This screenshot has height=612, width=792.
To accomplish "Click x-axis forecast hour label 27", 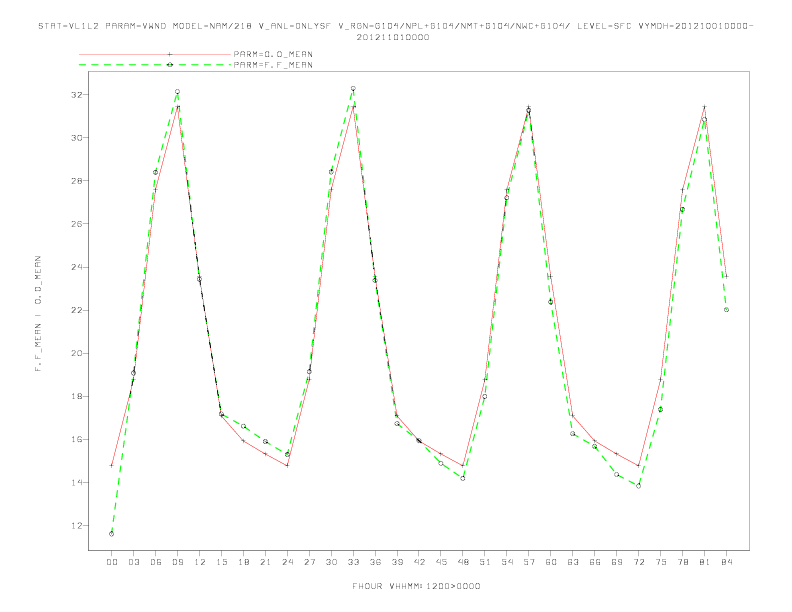I will (x=309, y=562).
